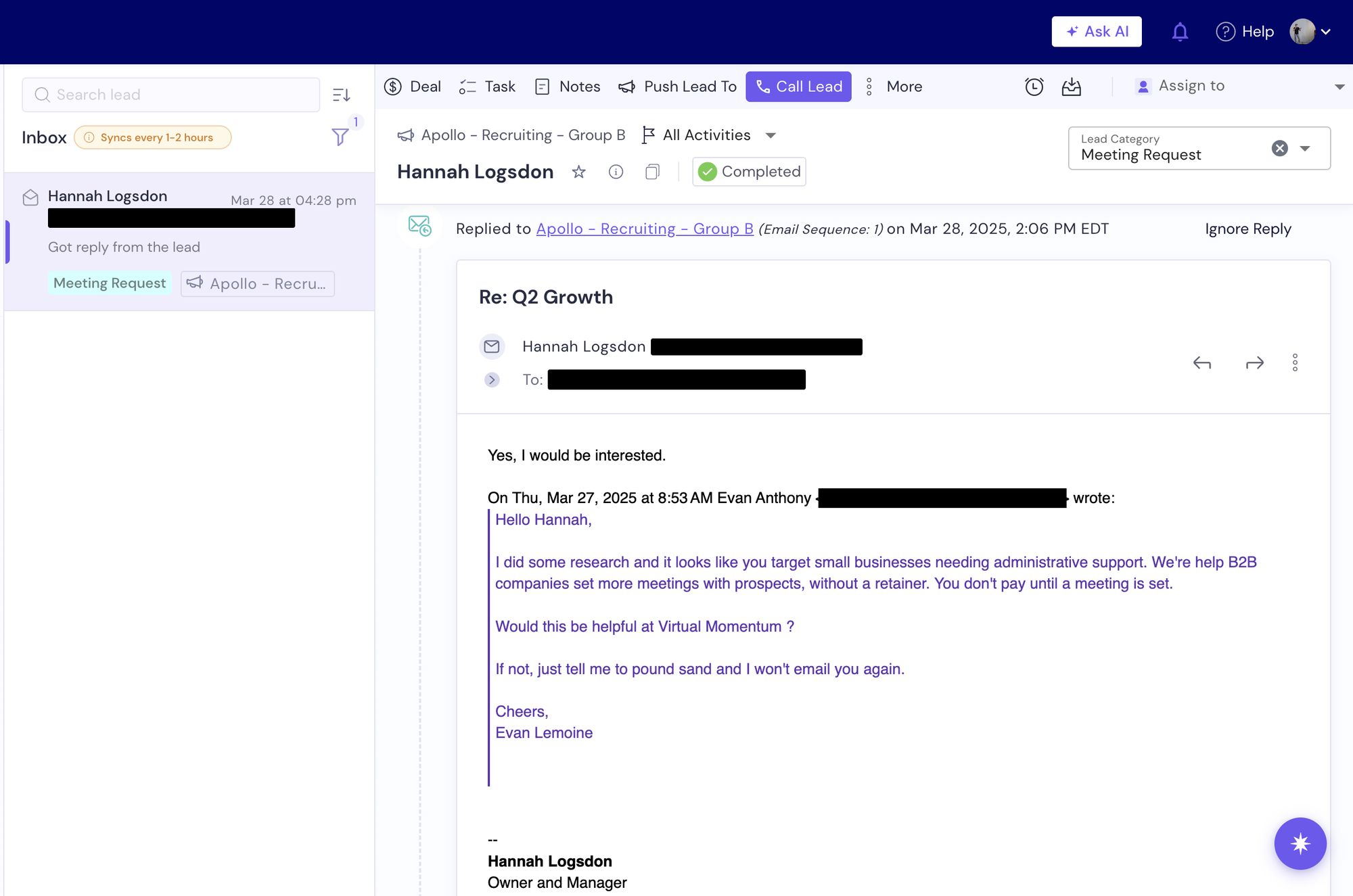
Task: Focus the Search lead field
Action: pos(170,95)
